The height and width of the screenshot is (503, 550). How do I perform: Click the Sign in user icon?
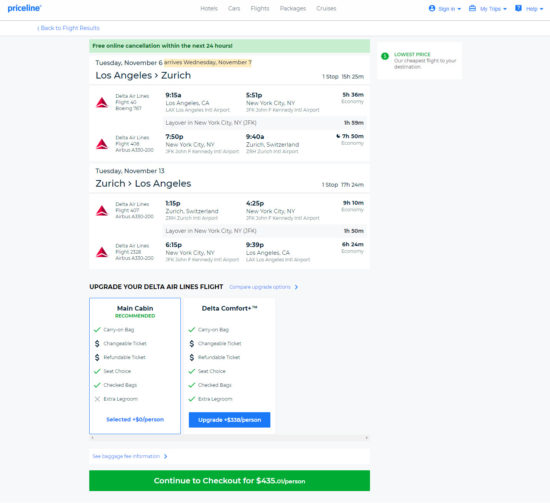(x=432, y=8)
